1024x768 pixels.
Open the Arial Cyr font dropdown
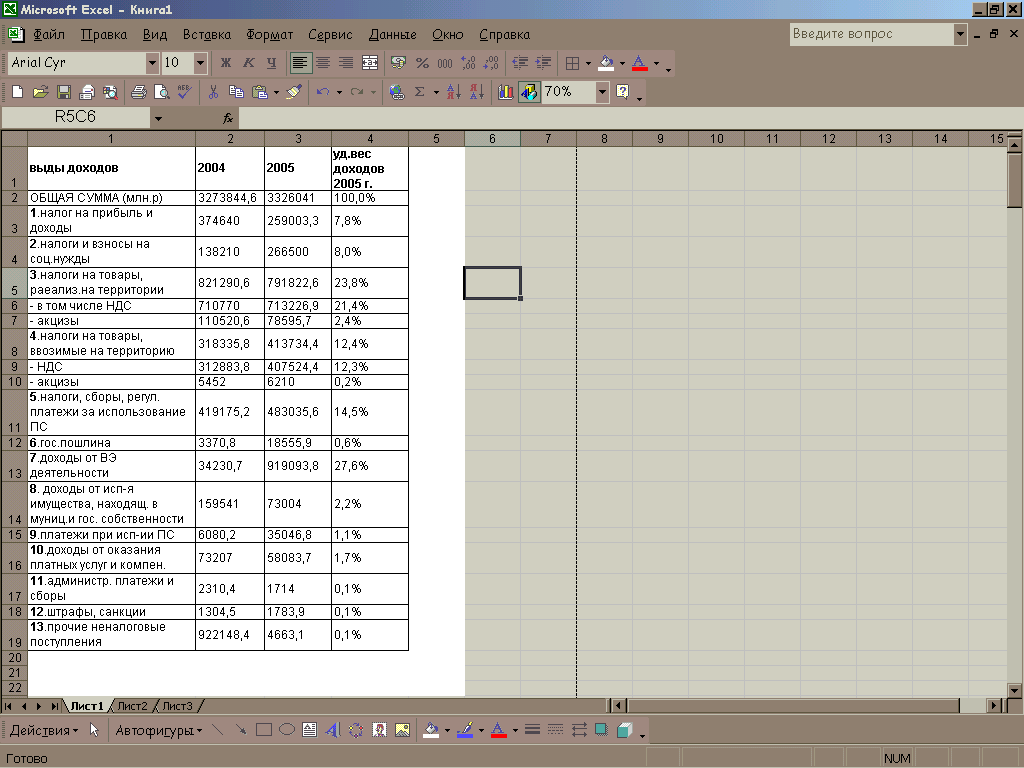[x=152, y=63]
